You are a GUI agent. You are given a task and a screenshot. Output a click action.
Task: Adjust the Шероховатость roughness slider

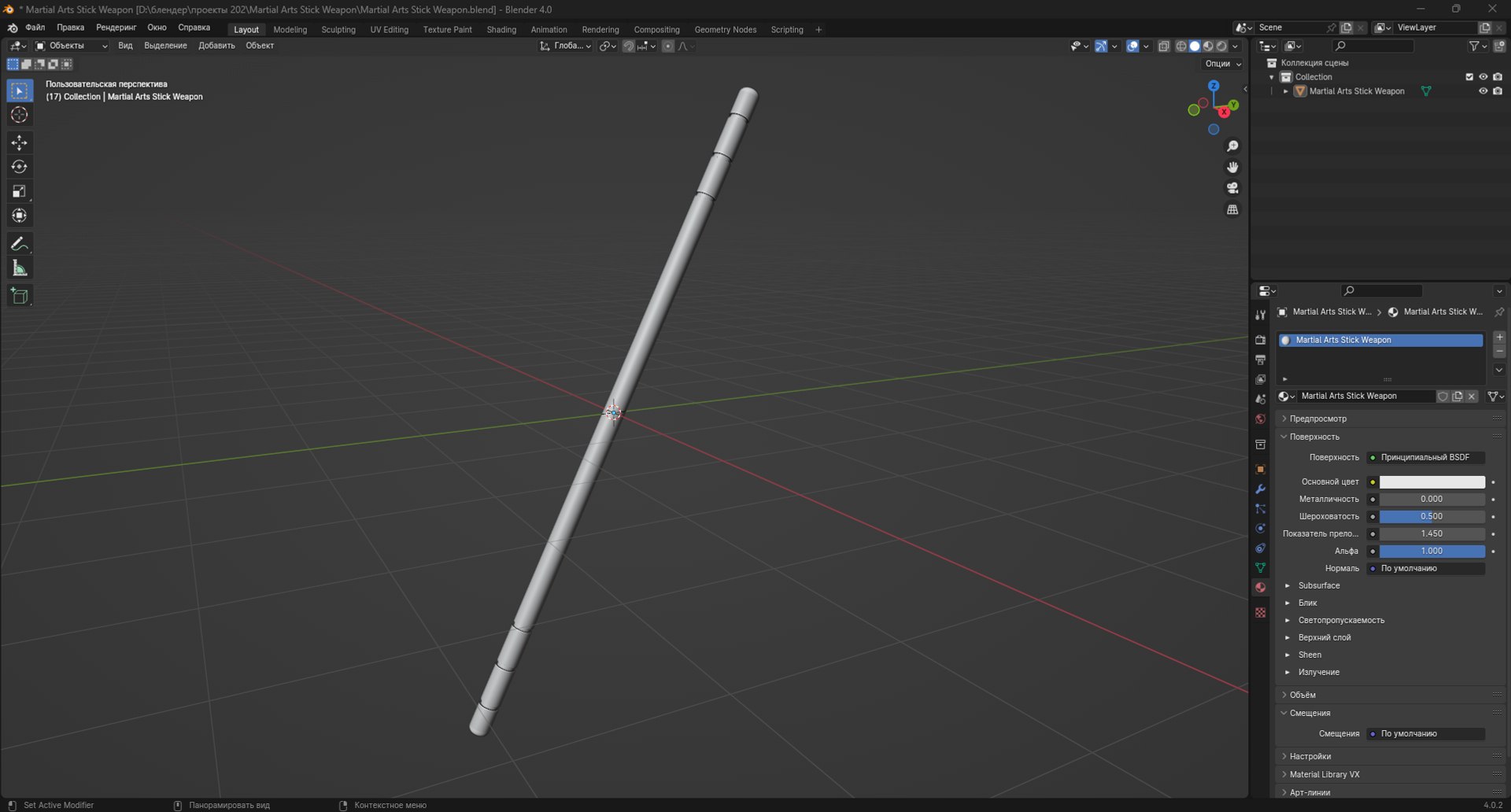click(x=1432, y=517)
